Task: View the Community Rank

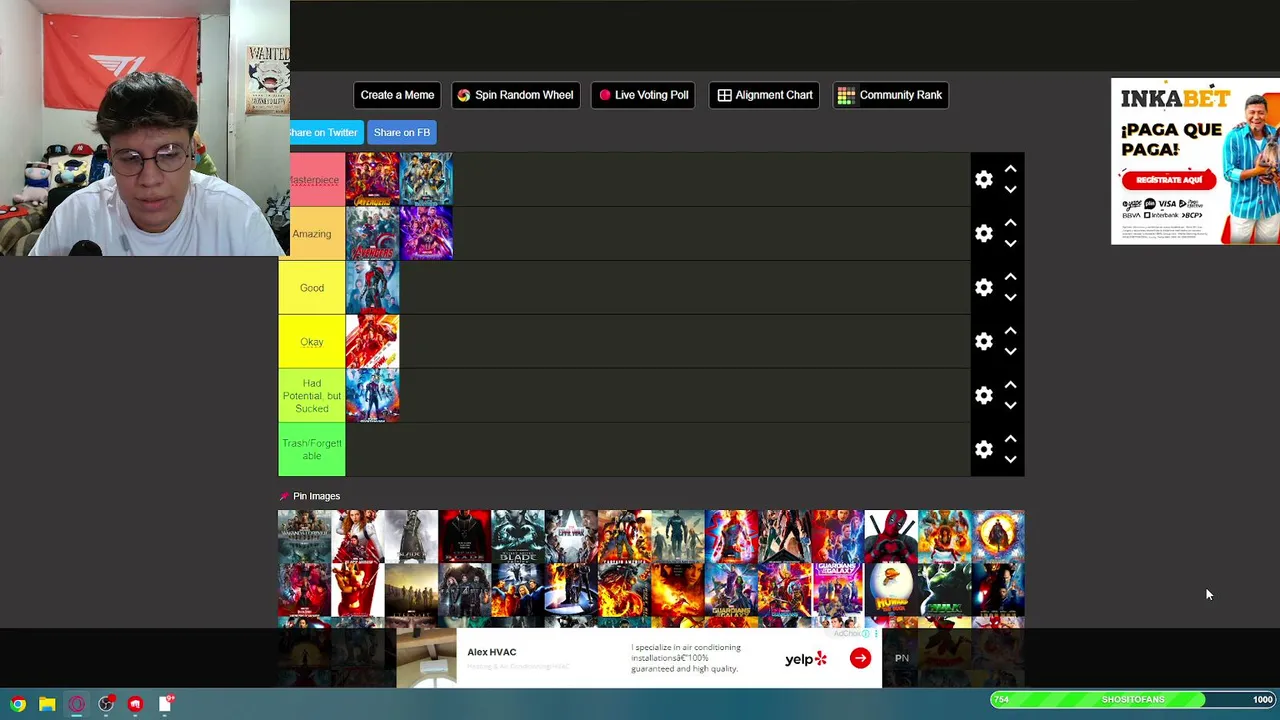Action: pos(890,95)
